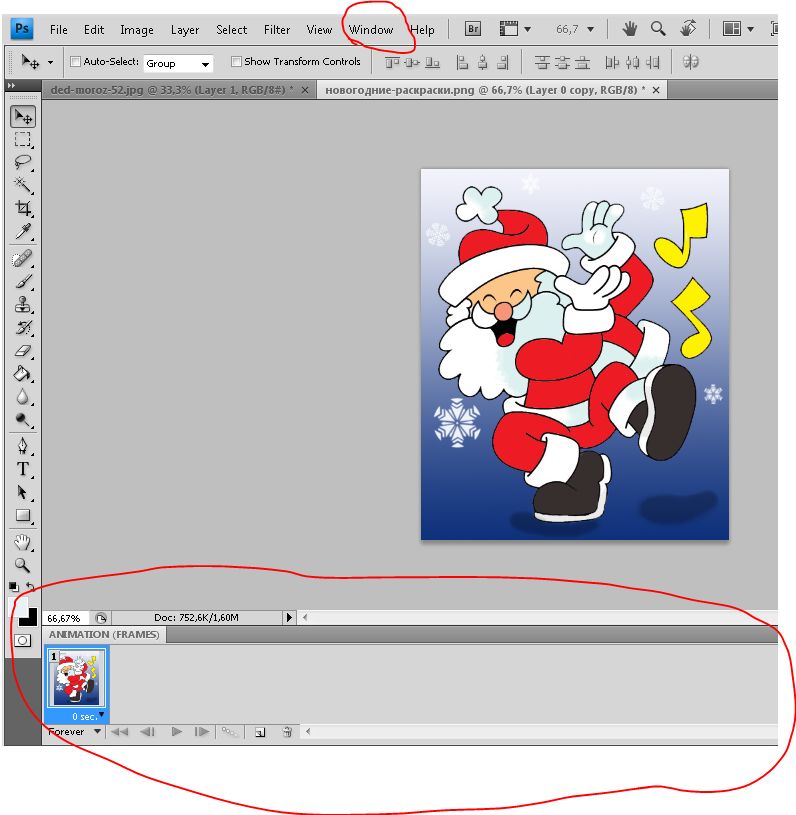Select the Lasso tool
Image resolution: width=796 pixels, height=815 pixels.
click(x=23, y=162)
